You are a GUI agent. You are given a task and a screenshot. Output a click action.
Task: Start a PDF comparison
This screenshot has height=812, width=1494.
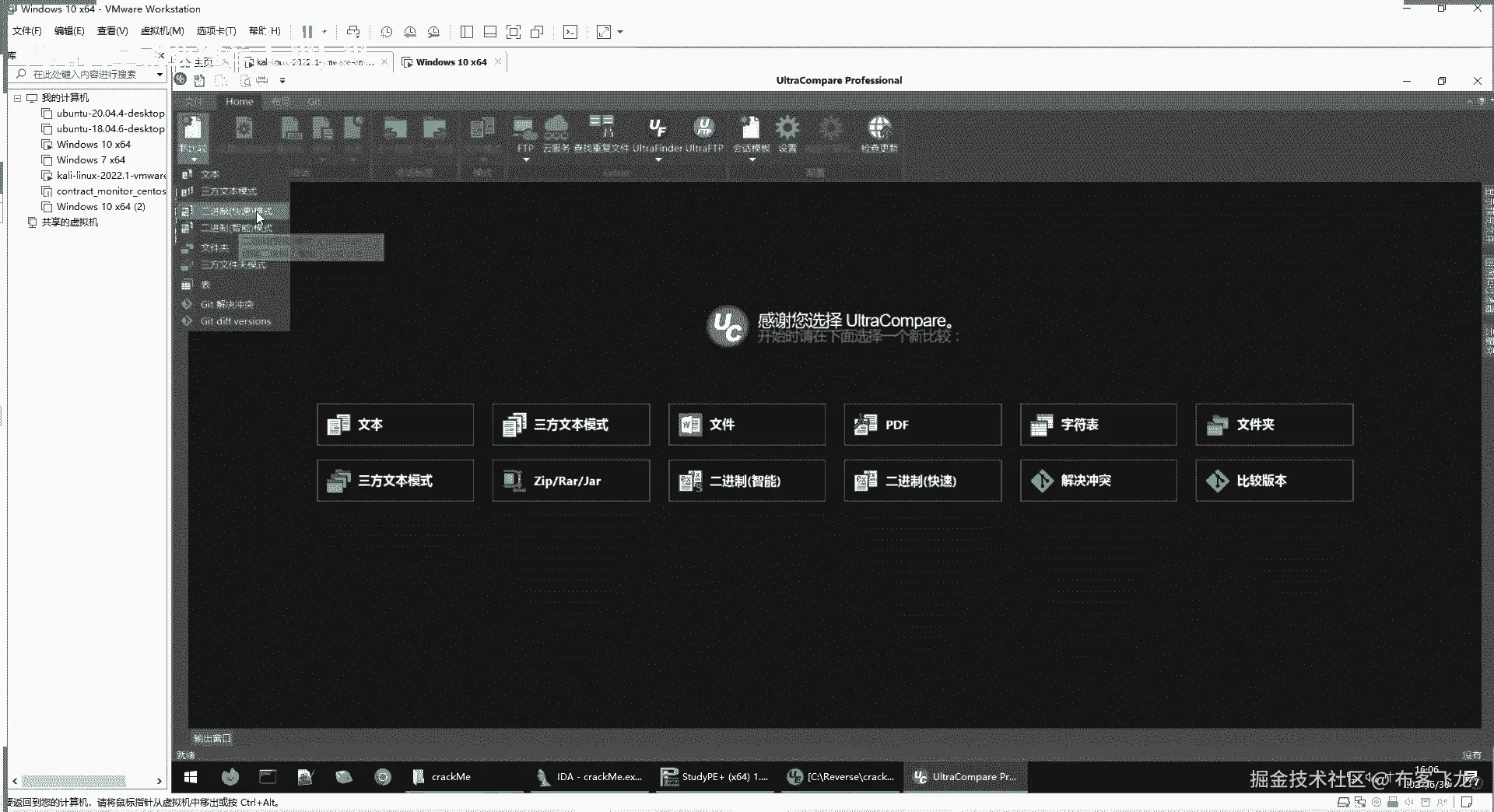point(923,425)
